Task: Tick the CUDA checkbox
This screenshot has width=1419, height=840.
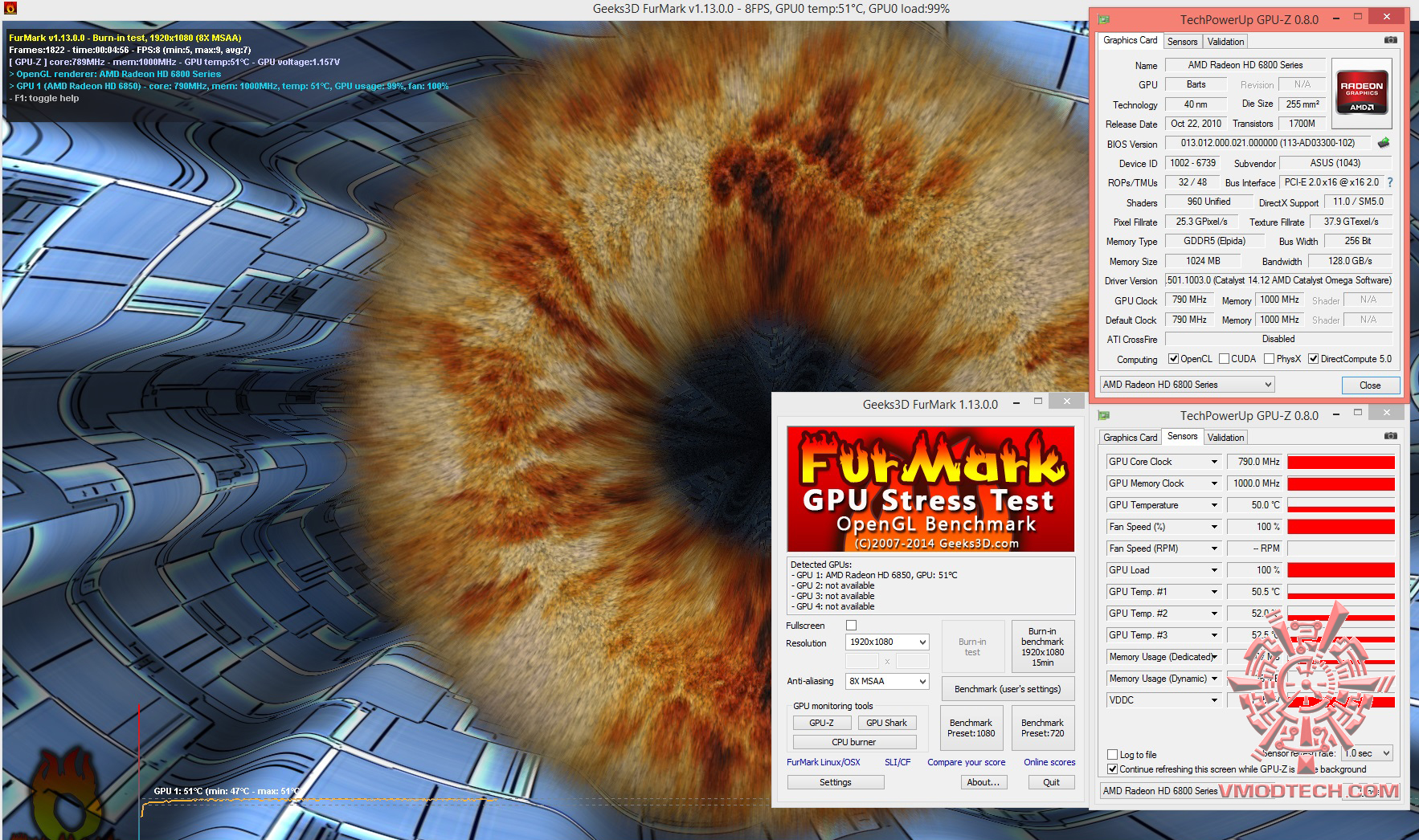Action: click(1225, 359)
